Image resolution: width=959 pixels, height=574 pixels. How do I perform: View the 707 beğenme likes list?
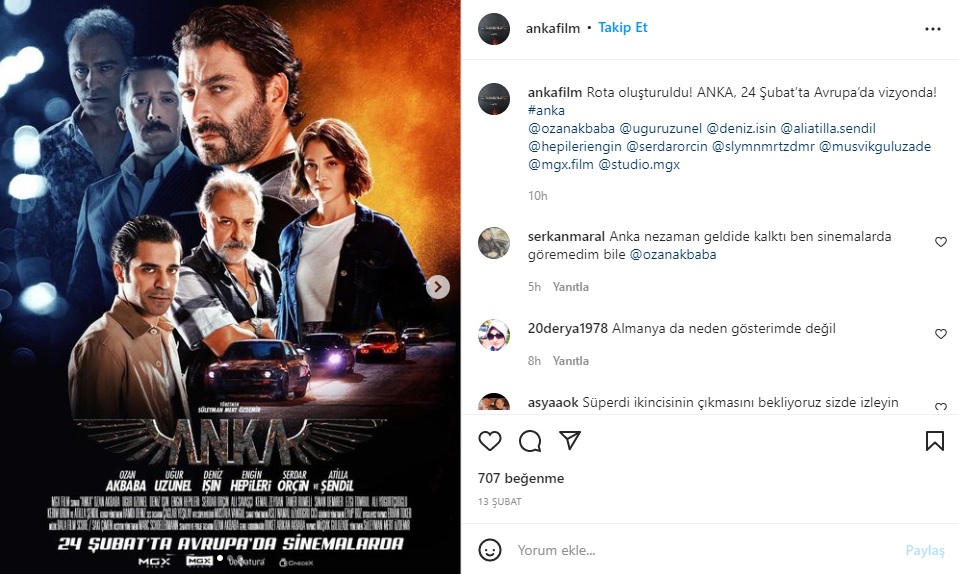[x=521, y=479]
